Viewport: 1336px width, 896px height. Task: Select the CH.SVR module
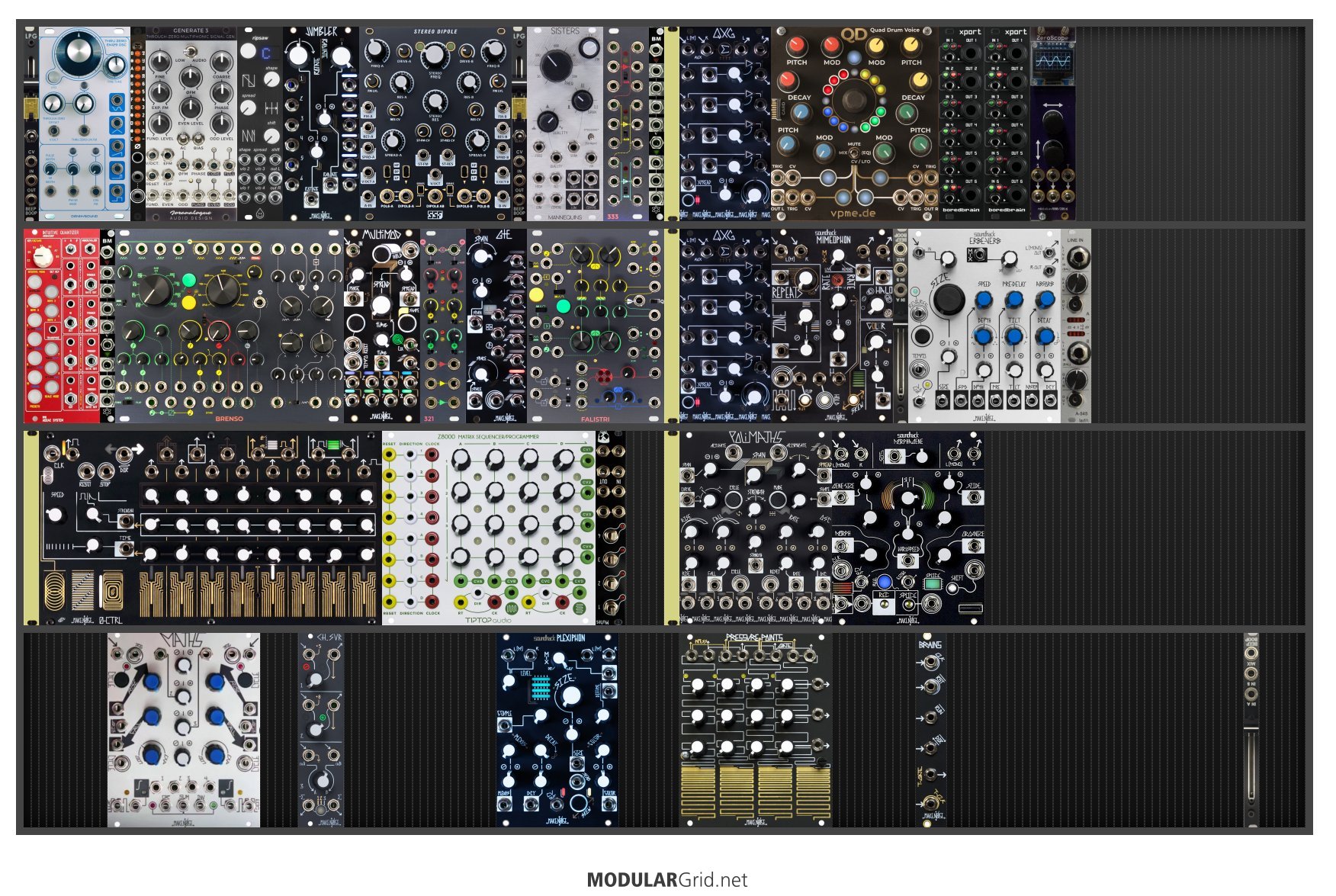[x=321, y=731]
